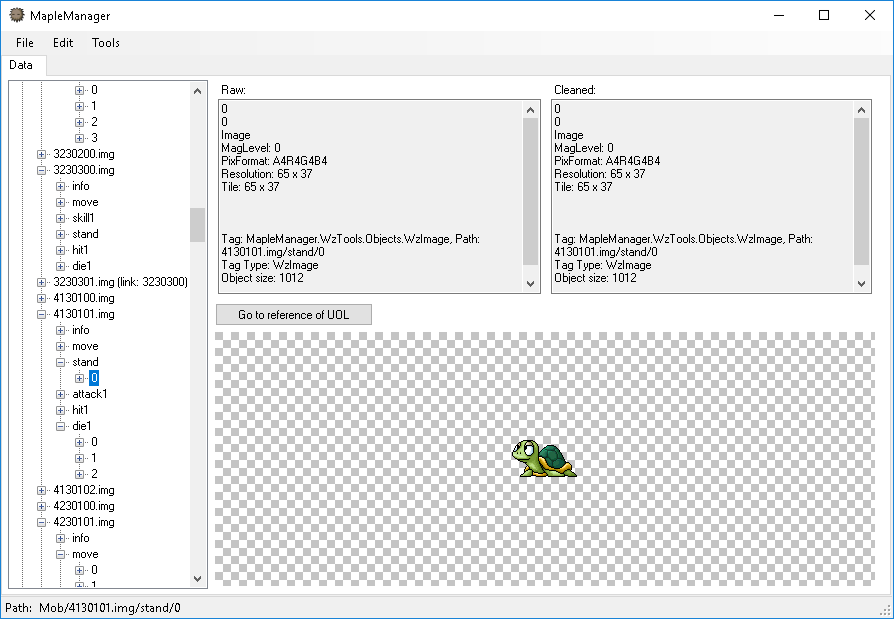Select 4230100.img tree item
Image resolution: width=894 pixels, height=619 pixels.
click(x=84, y=506)
